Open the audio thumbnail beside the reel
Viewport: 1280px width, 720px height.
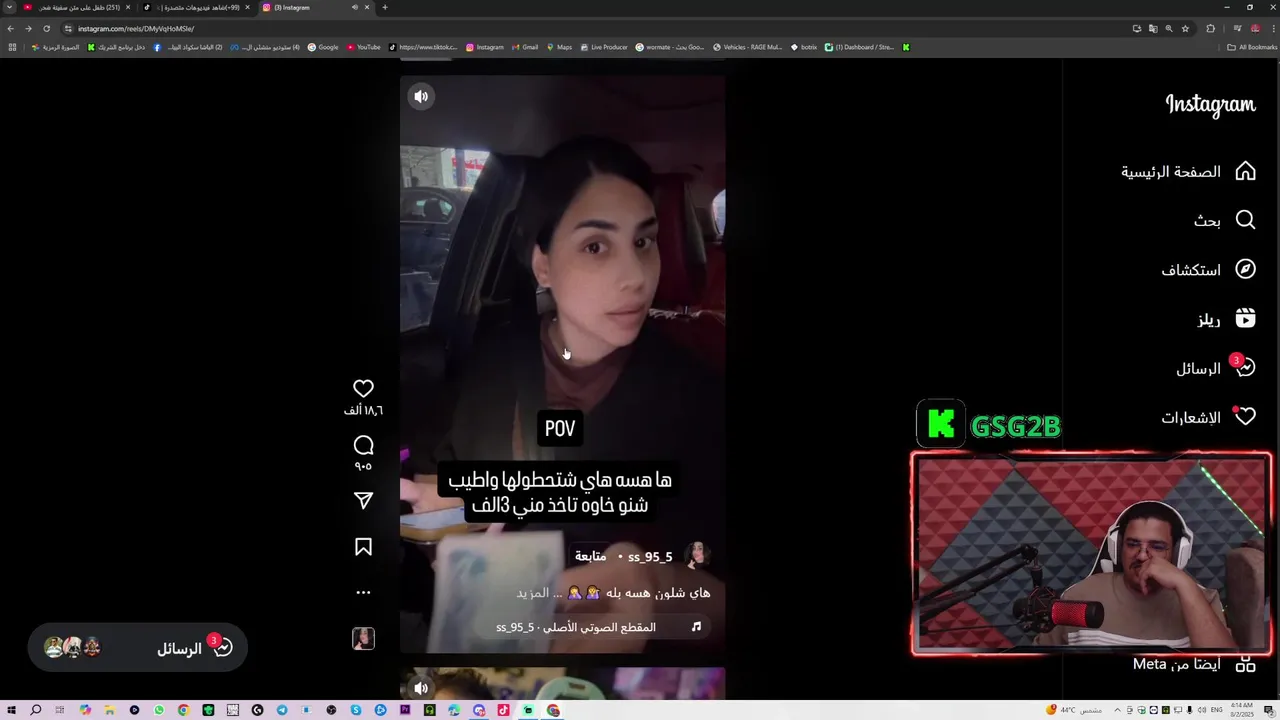(x=363, y=639)
